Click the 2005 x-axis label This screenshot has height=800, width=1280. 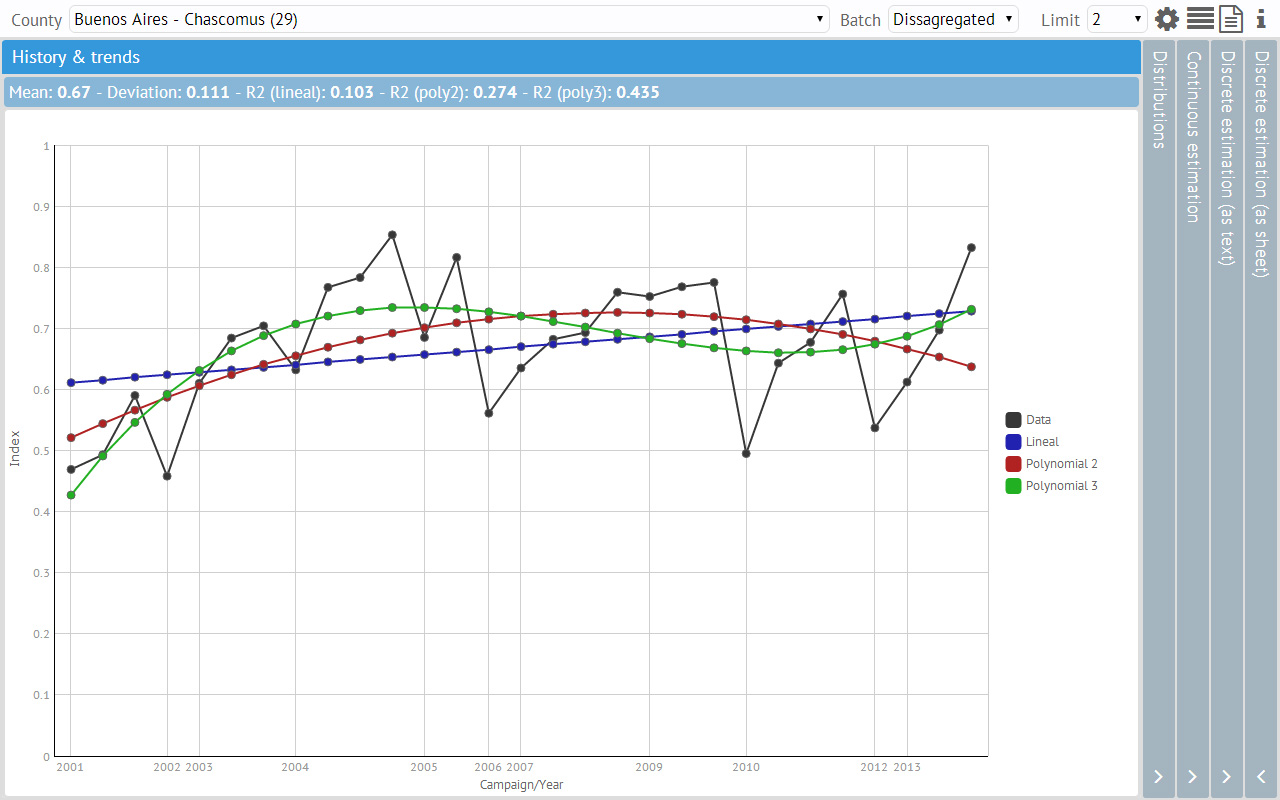coord(424,768)
